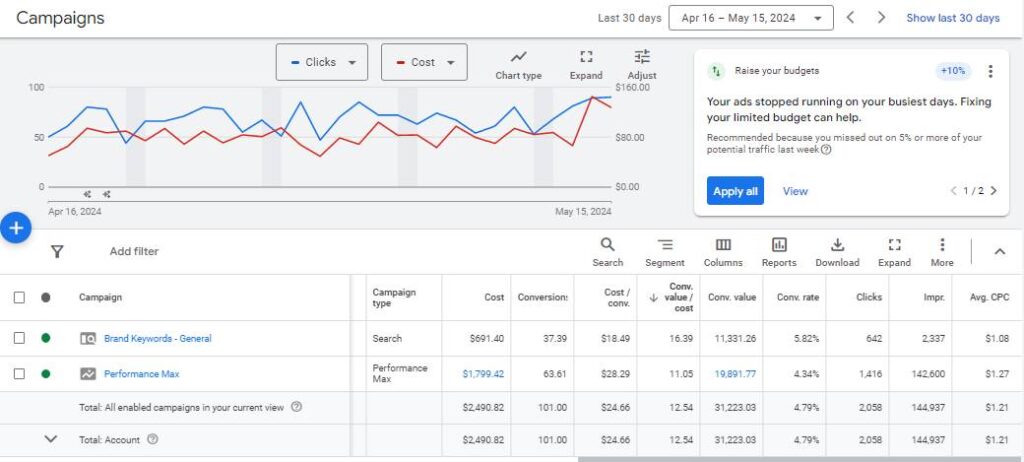Image resolution: width=1024 pixels, height=462 pixels.
Task: Expand the table to full screen
Action: 894,252
